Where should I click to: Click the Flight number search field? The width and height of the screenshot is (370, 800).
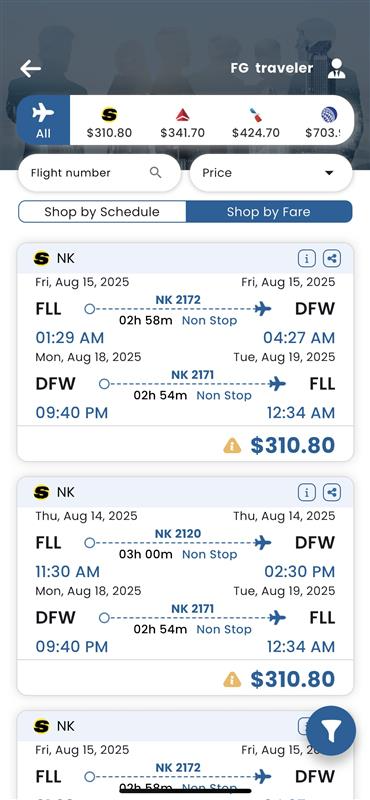point(100,173)
